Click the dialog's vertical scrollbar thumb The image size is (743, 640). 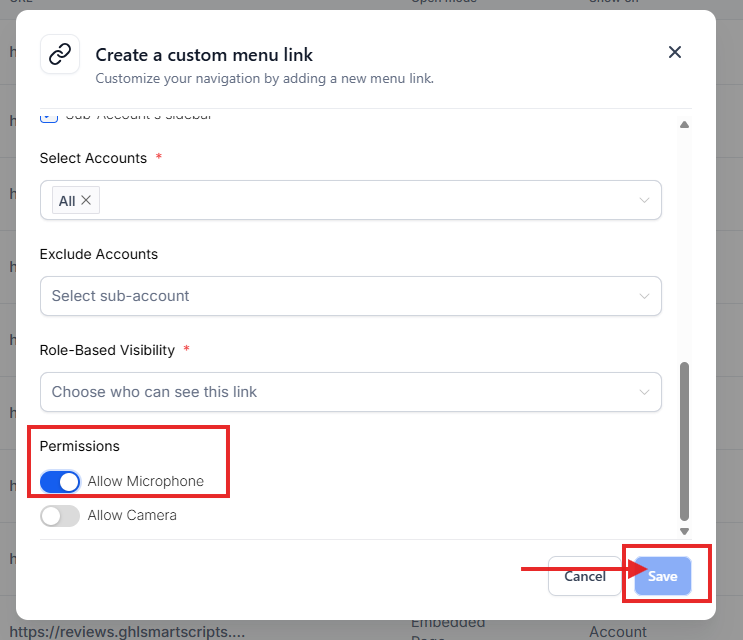pyautogui.click(x=684, y=442)
